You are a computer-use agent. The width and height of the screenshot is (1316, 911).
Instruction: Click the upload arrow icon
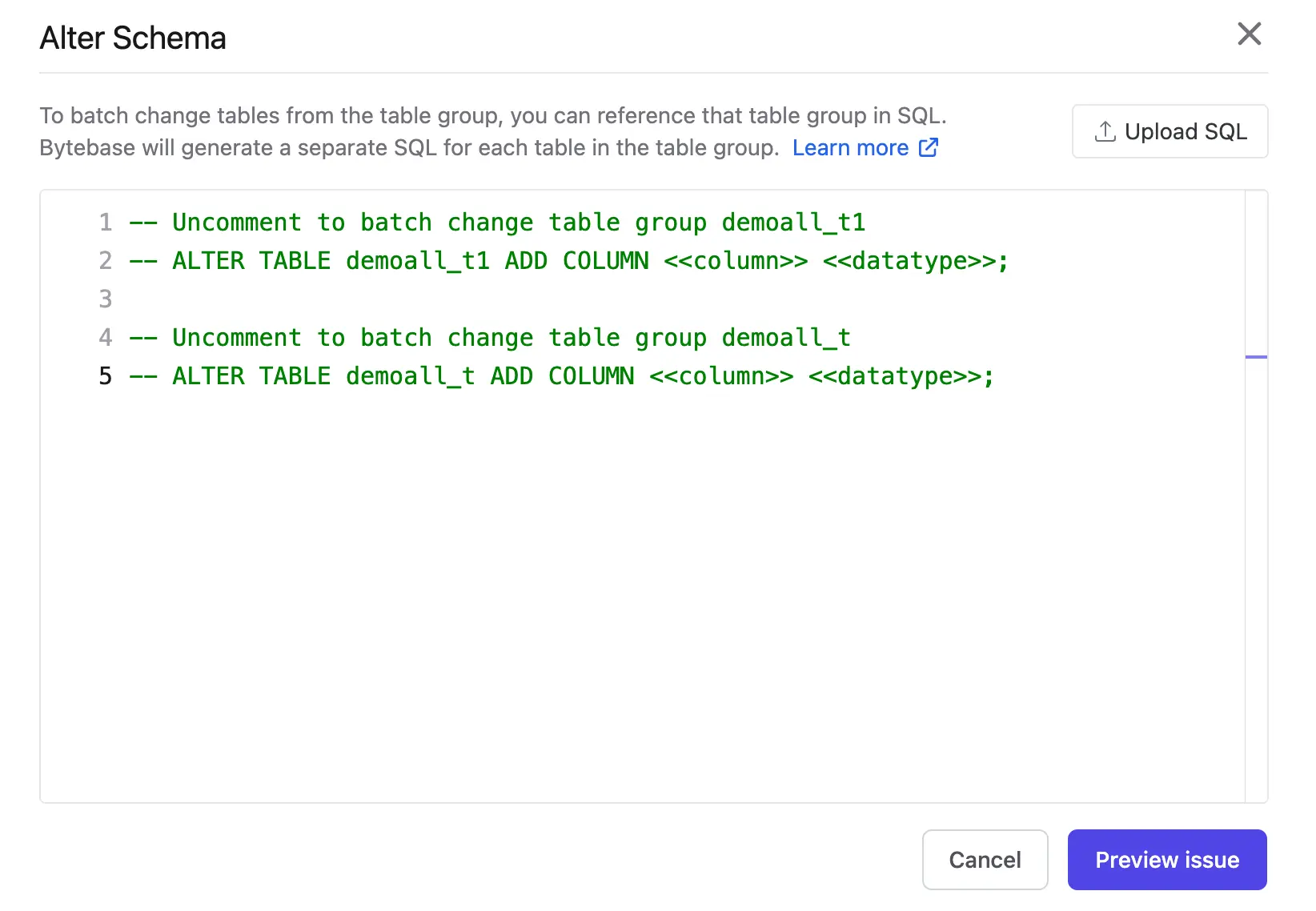(x=1105, y=131)
